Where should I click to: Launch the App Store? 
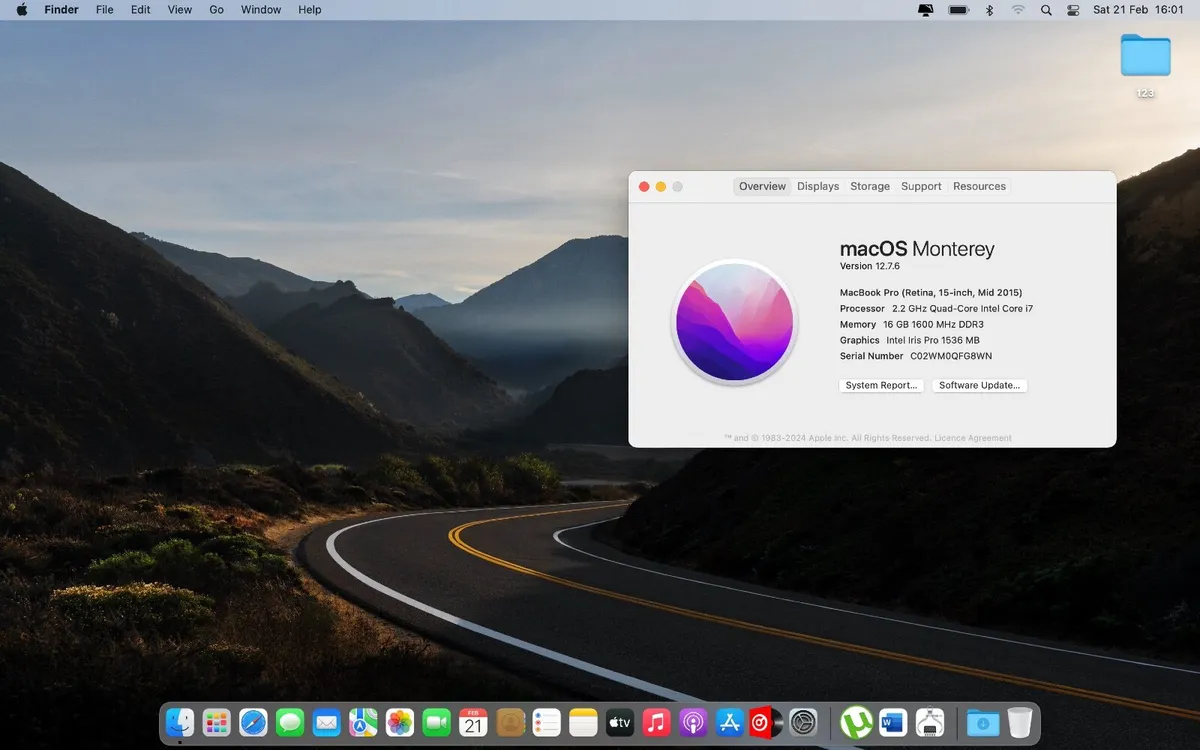click(730, 722)
